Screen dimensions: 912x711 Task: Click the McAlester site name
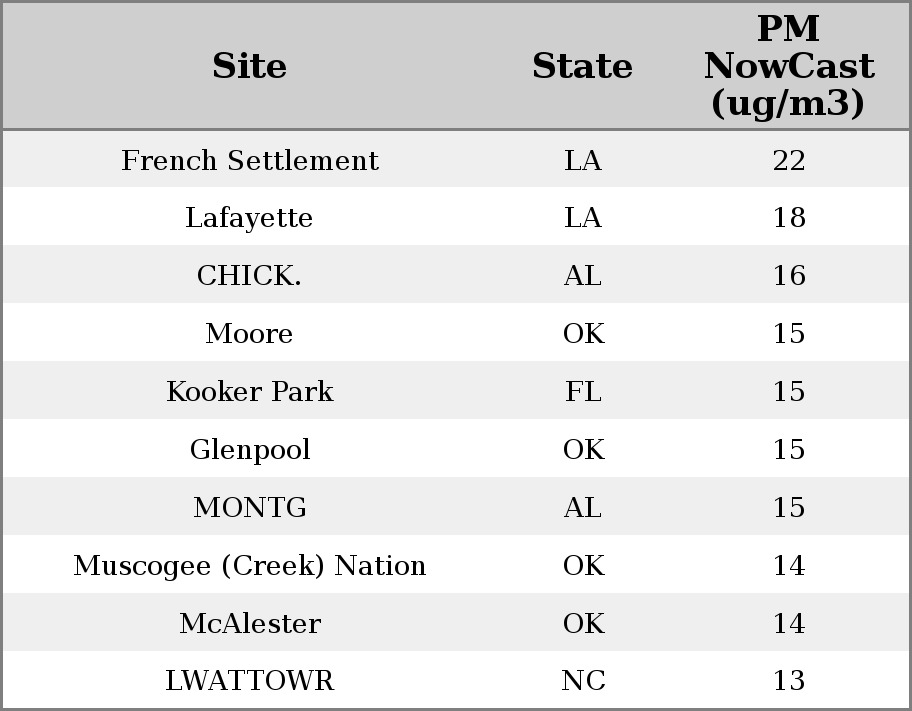pos(249,624)
